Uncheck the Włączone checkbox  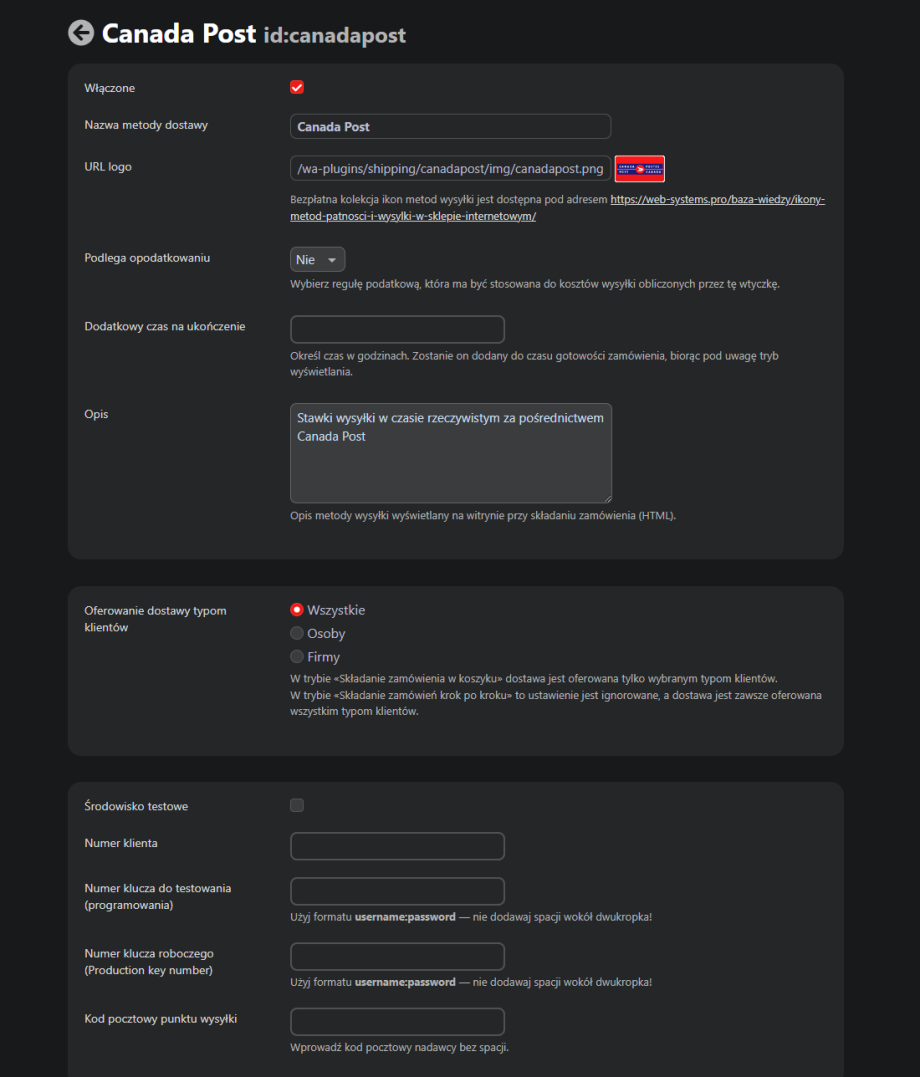pyautogui.click(x=297, y=87)
